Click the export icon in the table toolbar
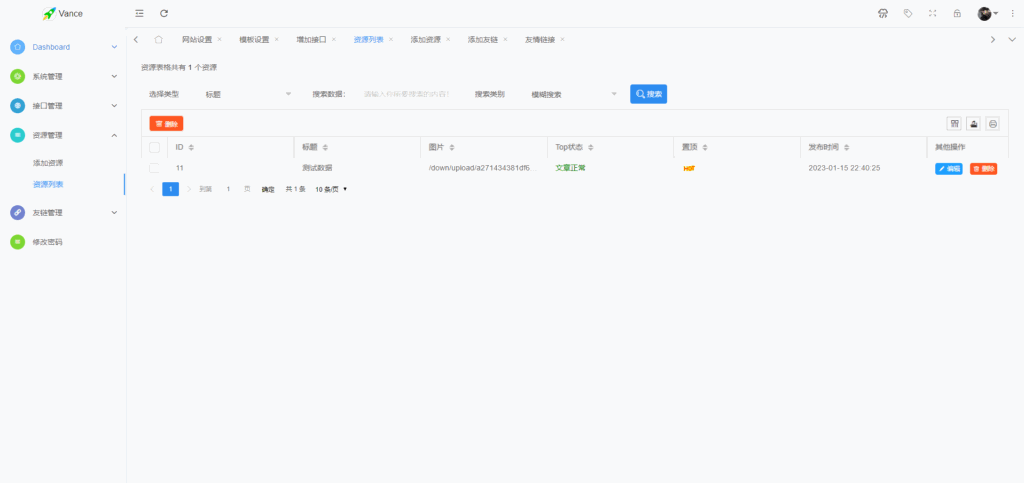Viewport: 1024px width, 483px height. click(x=974, y=123)
